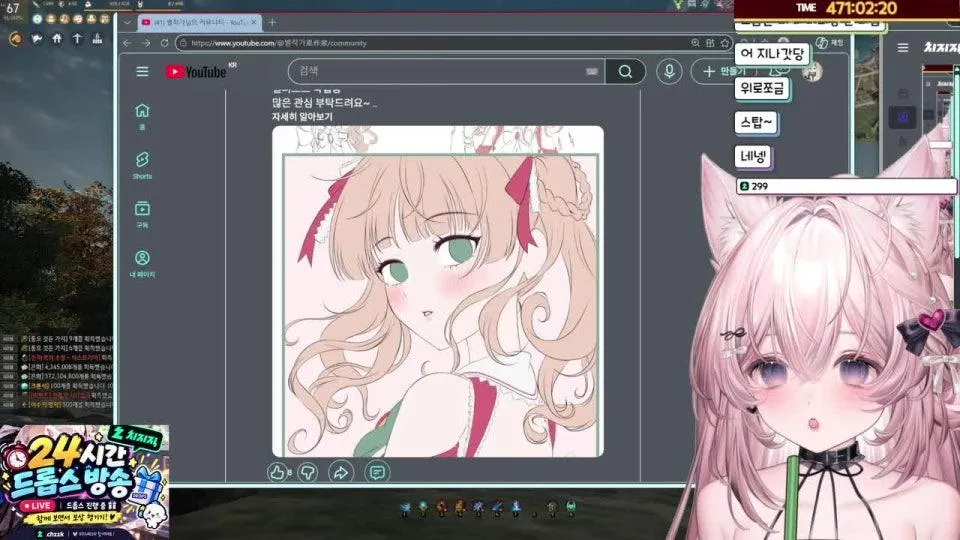The width and height of the screenshot is (960, 540).
Task: Click the 299 viewer count bar
Action: (x=846, y=186)
